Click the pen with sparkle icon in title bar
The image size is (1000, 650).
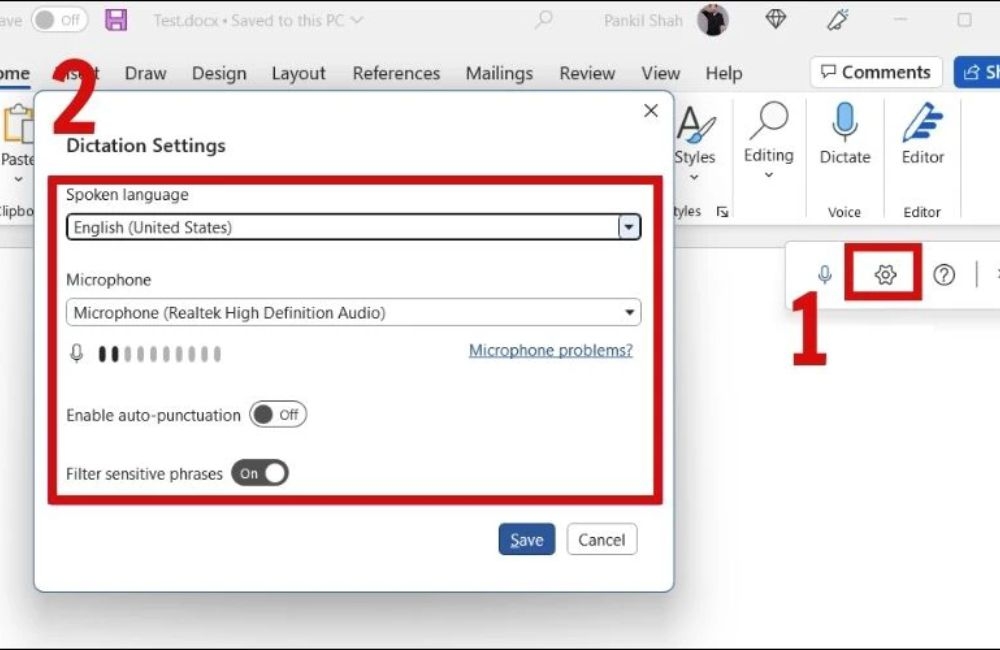coord(838,20)
